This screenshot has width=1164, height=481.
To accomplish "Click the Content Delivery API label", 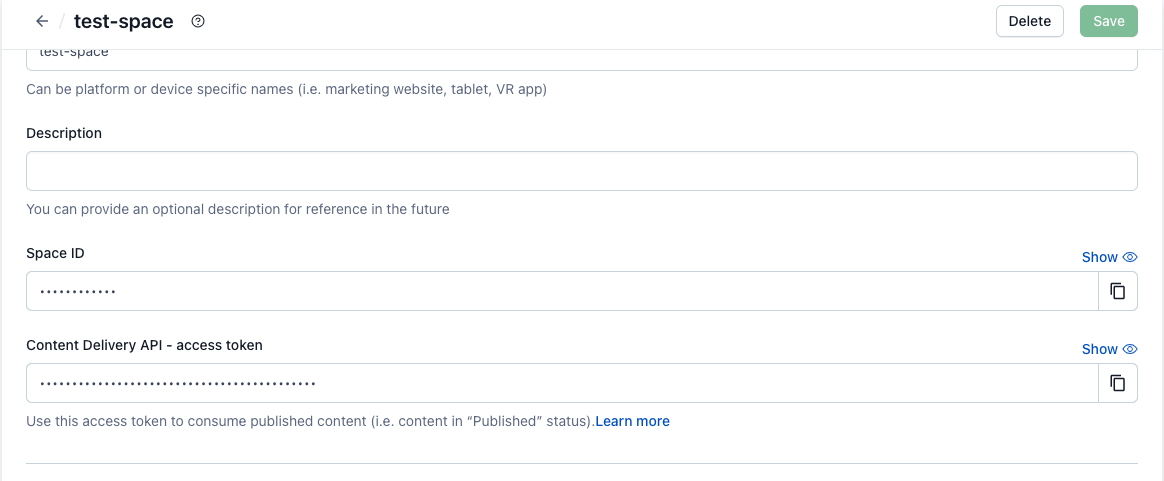I will pyautogui.click(x=144, y=345).
